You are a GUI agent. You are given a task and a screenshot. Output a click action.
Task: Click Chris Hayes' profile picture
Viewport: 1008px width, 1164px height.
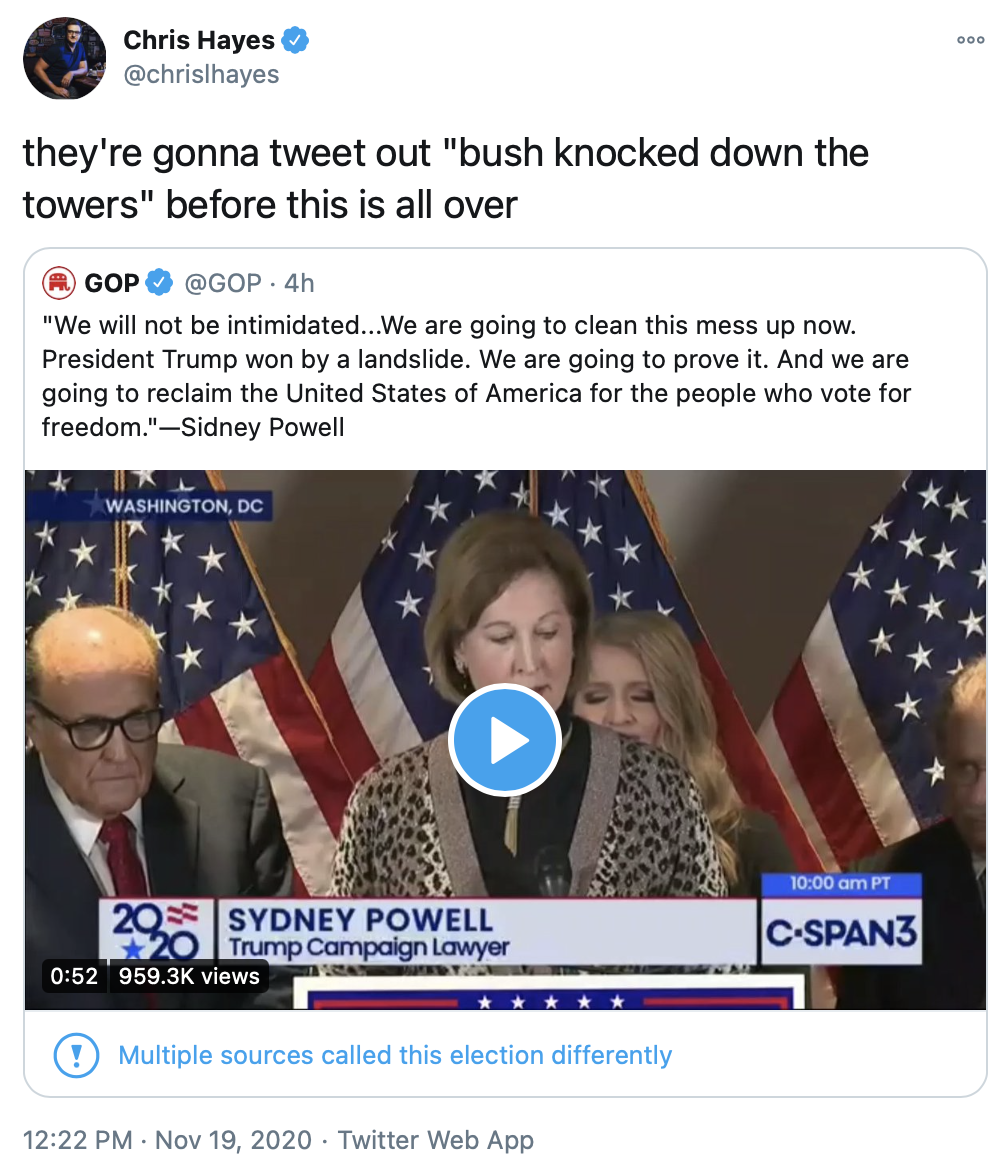[x=65, y=58]
